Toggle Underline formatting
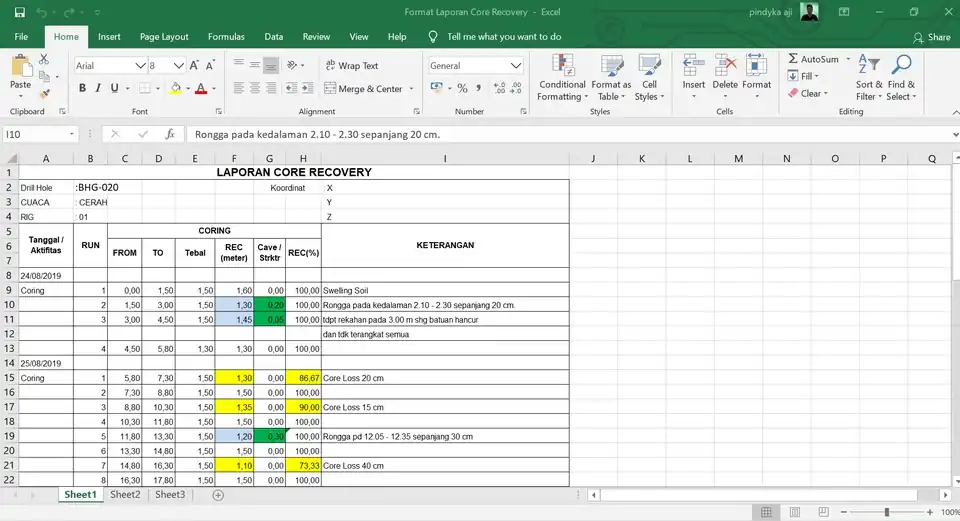The image size is (960, 521). coord(114,89)
